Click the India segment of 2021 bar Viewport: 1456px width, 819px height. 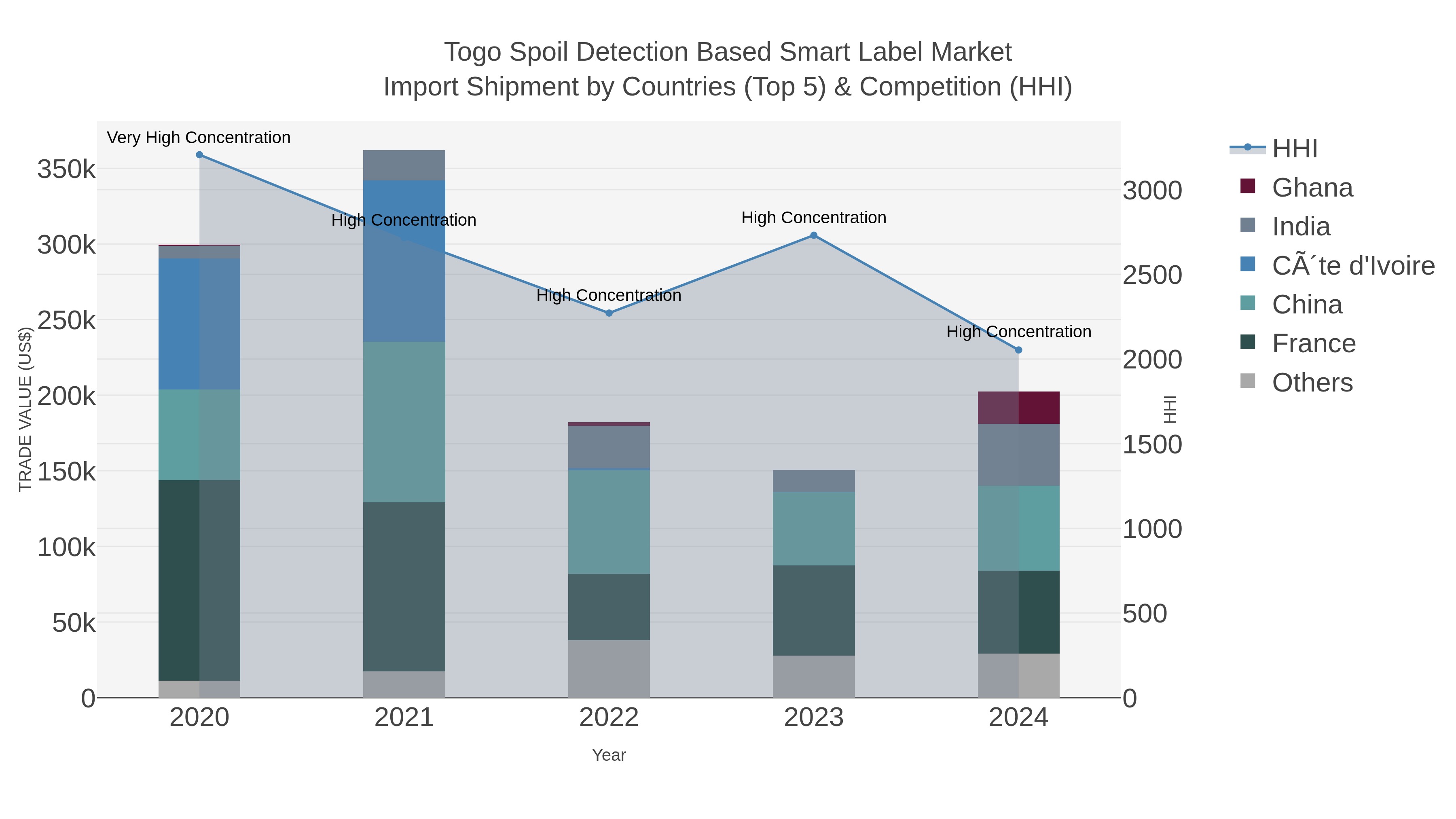coord(404,165)
